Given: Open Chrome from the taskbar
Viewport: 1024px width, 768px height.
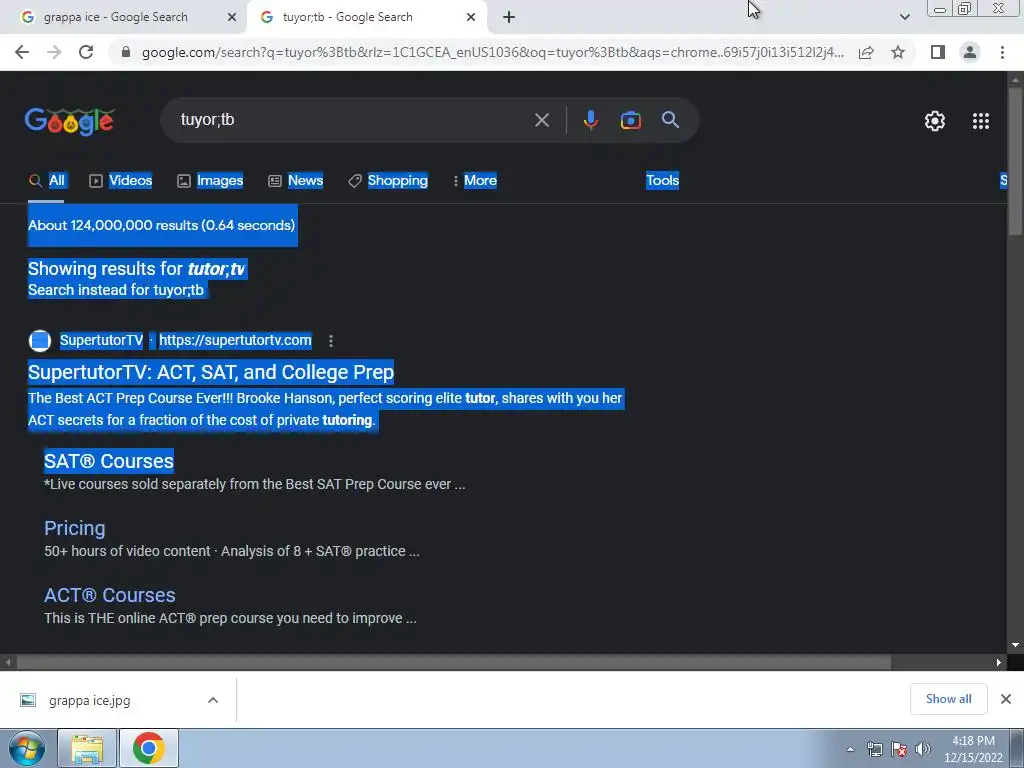Looking at the screenshot, I should point(148,748).
